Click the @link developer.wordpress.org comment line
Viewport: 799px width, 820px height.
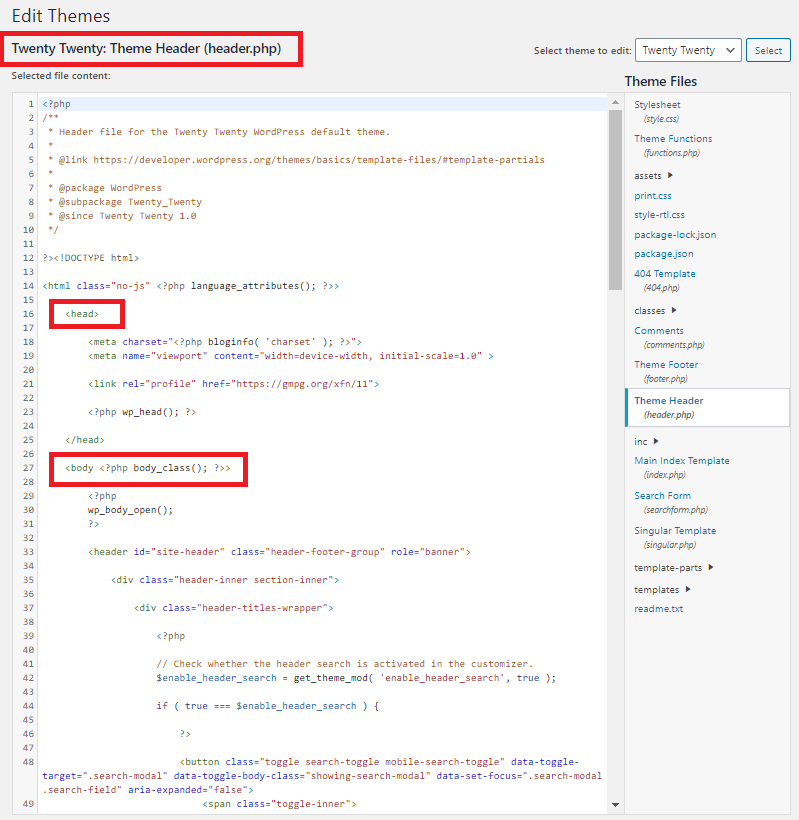pyautogui.click(x=296, y=160)
